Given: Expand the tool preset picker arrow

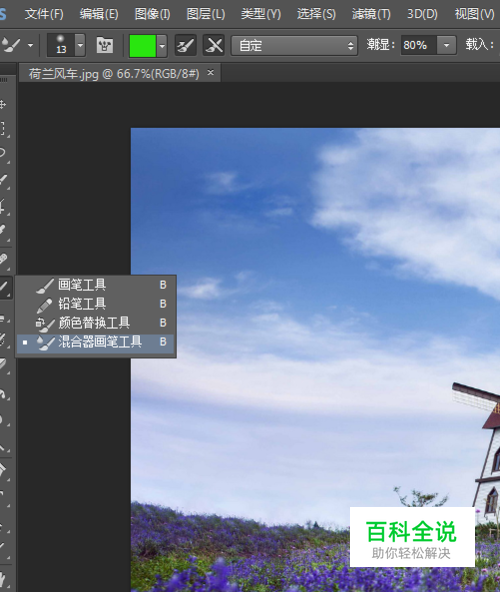Looking at the screenshot, I should [31, 46].
